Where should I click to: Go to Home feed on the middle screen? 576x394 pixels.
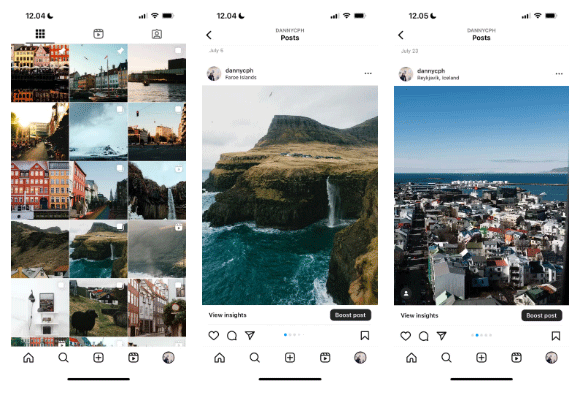point(220,357)
